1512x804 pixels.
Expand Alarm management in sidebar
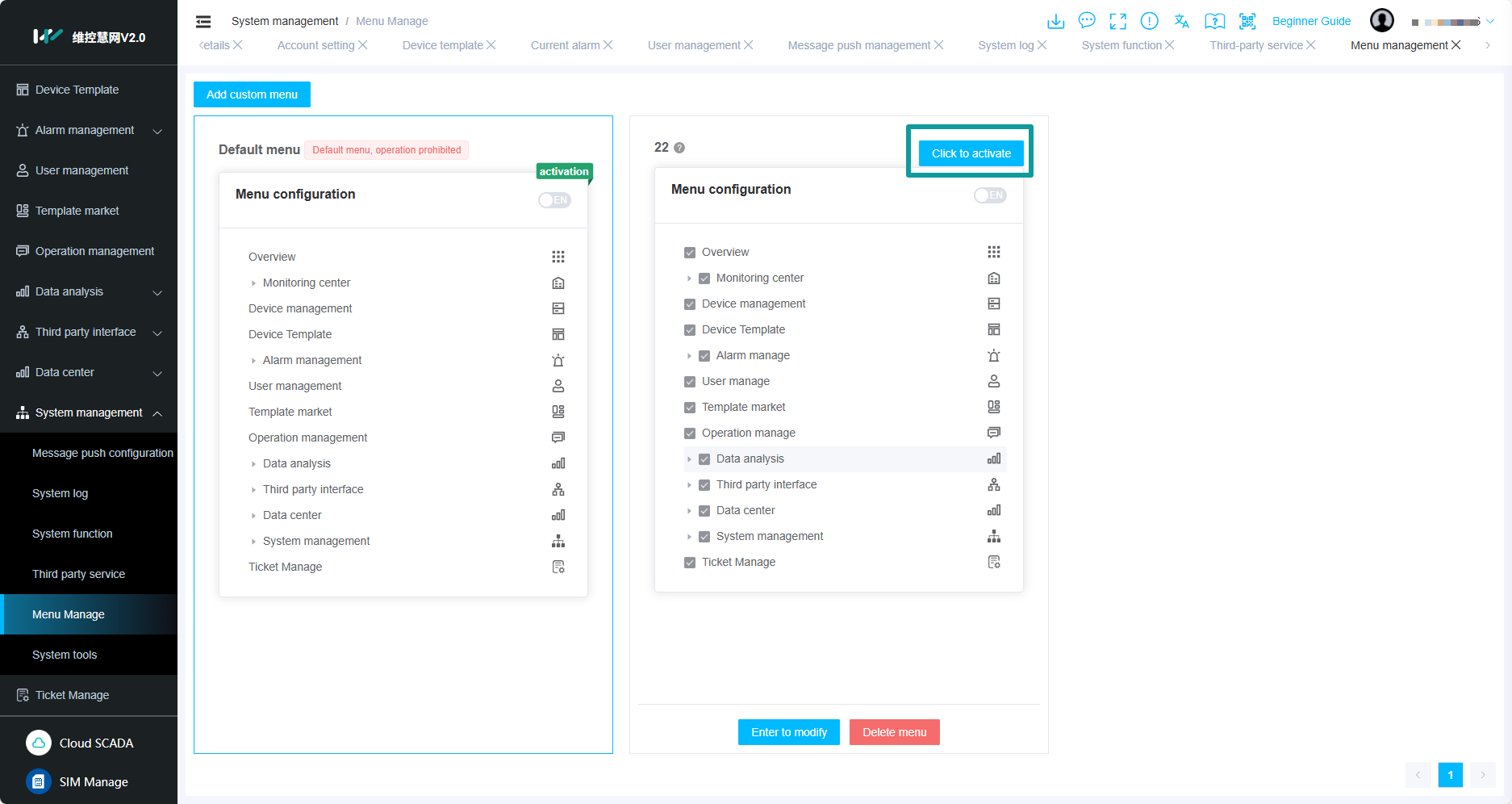coord(157,131)
